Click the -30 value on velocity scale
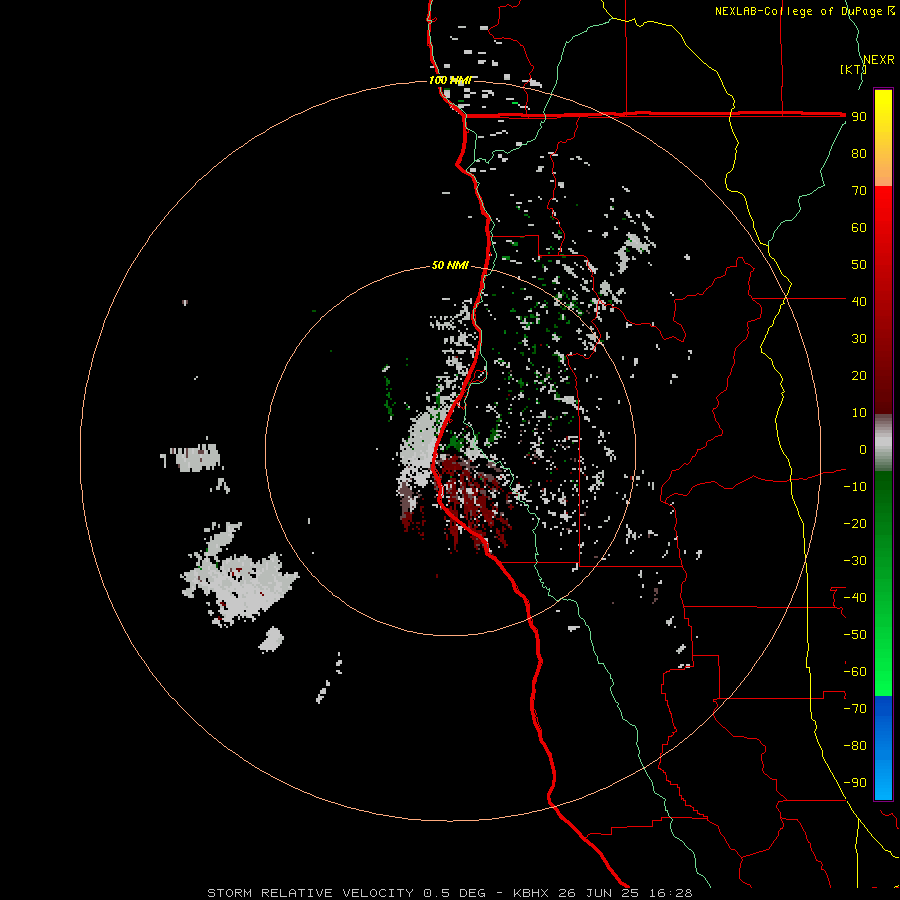 coord(855,561)
